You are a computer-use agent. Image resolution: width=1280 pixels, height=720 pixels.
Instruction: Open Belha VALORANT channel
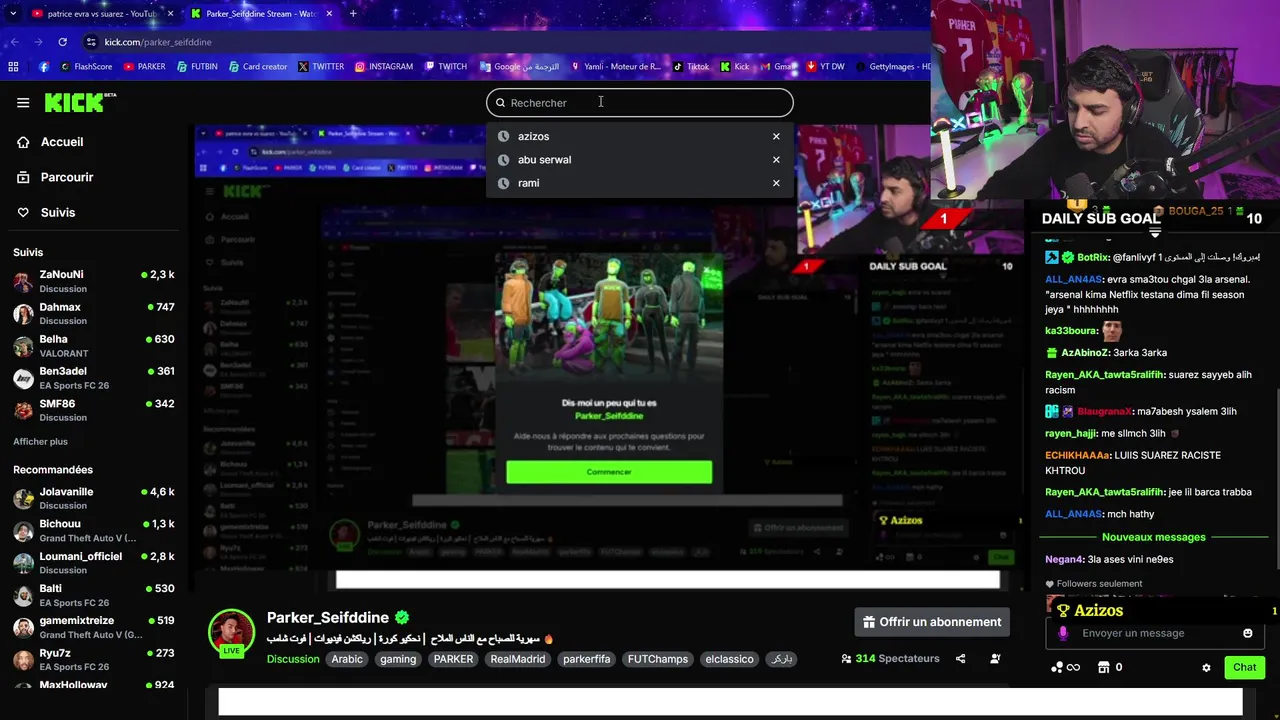coord(95,346)
